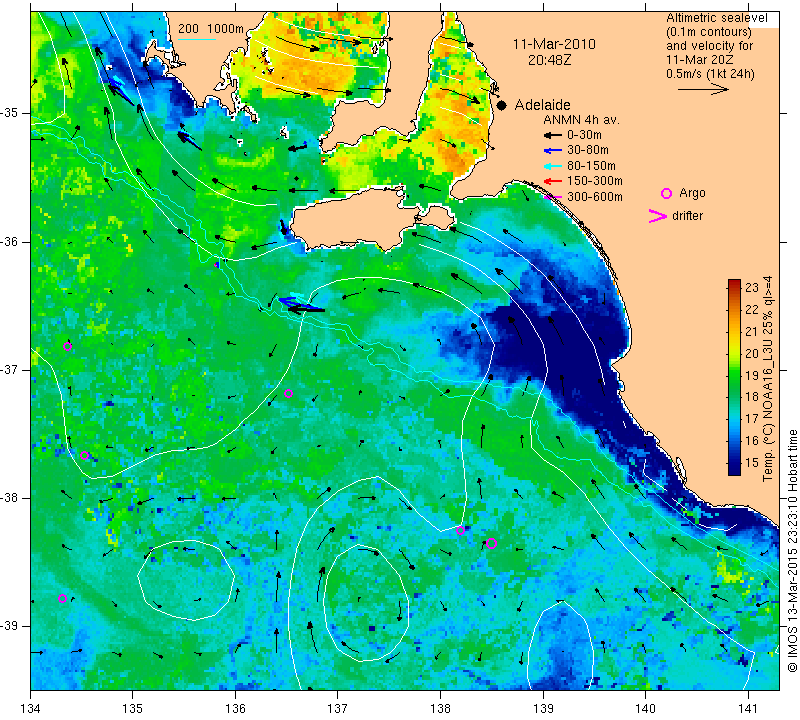
Task: Click the magenta drifter legend symbol
Action: click(x=657, y=216)
